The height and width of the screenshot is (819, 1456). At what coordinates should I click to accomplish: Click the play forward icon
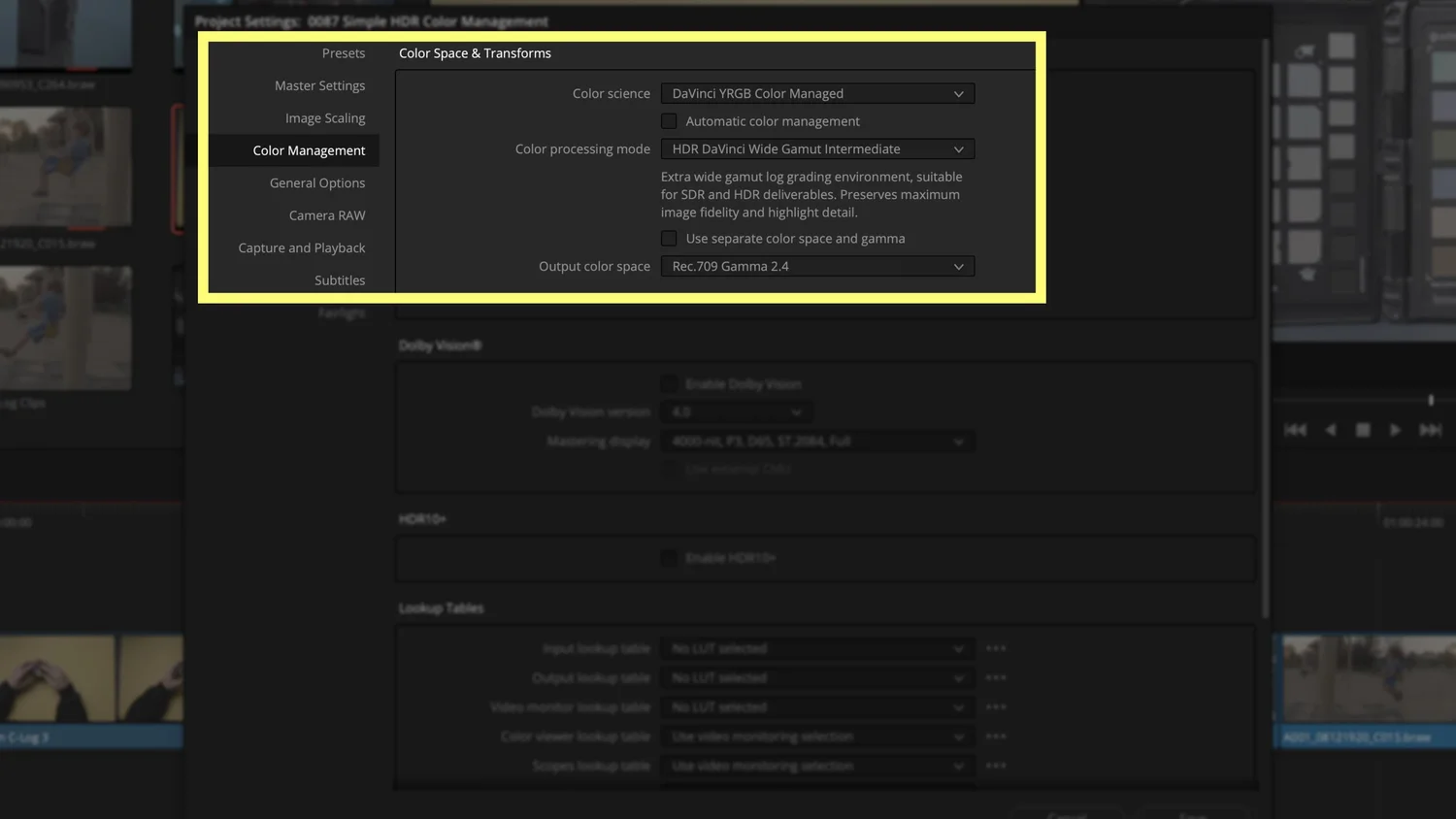(1396, 429)
